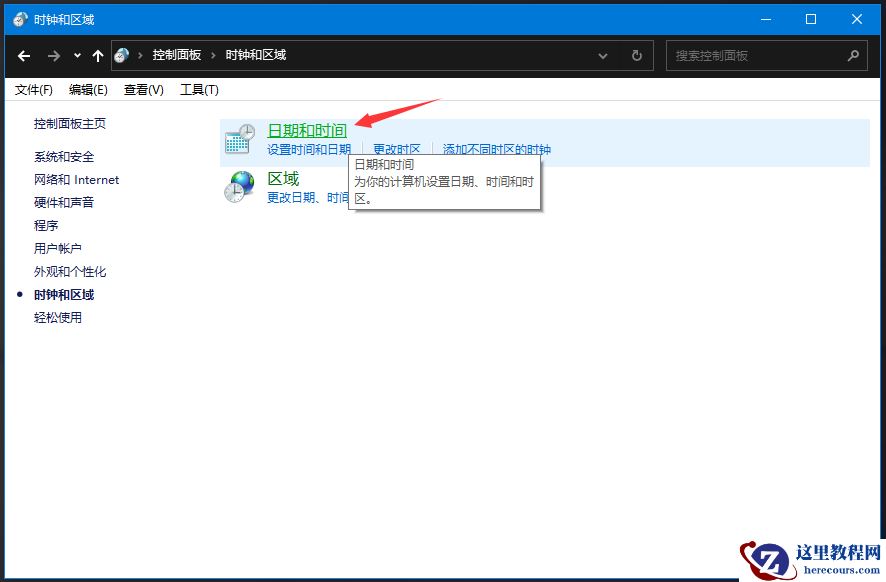Click the search magnifier icon

pos(853,55)
